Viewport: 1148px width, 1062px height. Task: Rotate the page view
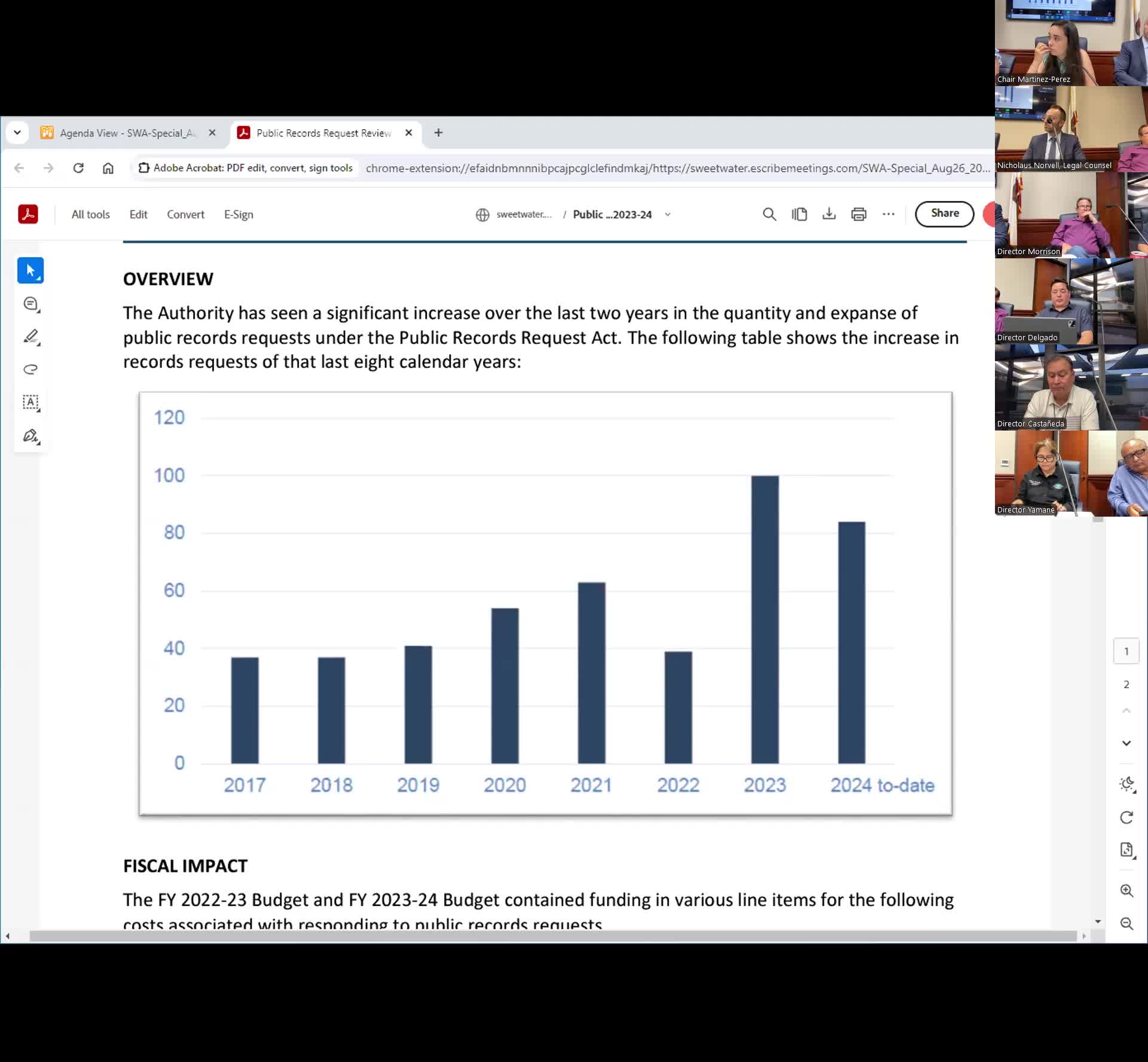1126,817
